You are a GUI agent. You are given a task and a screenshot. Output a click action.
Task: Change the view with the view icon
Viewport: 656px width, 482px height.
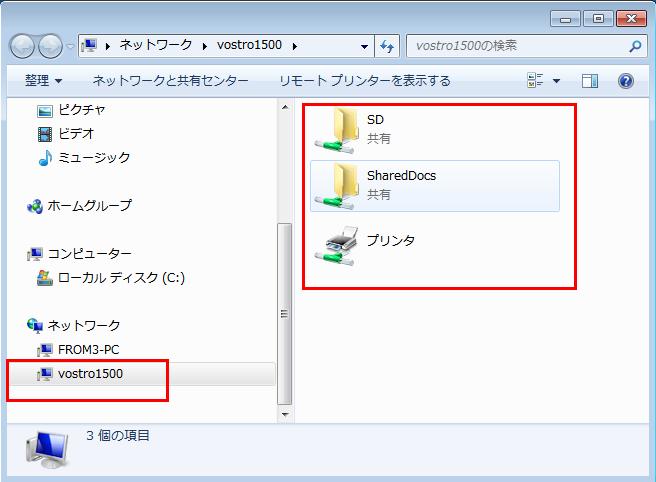coord(535,80)
